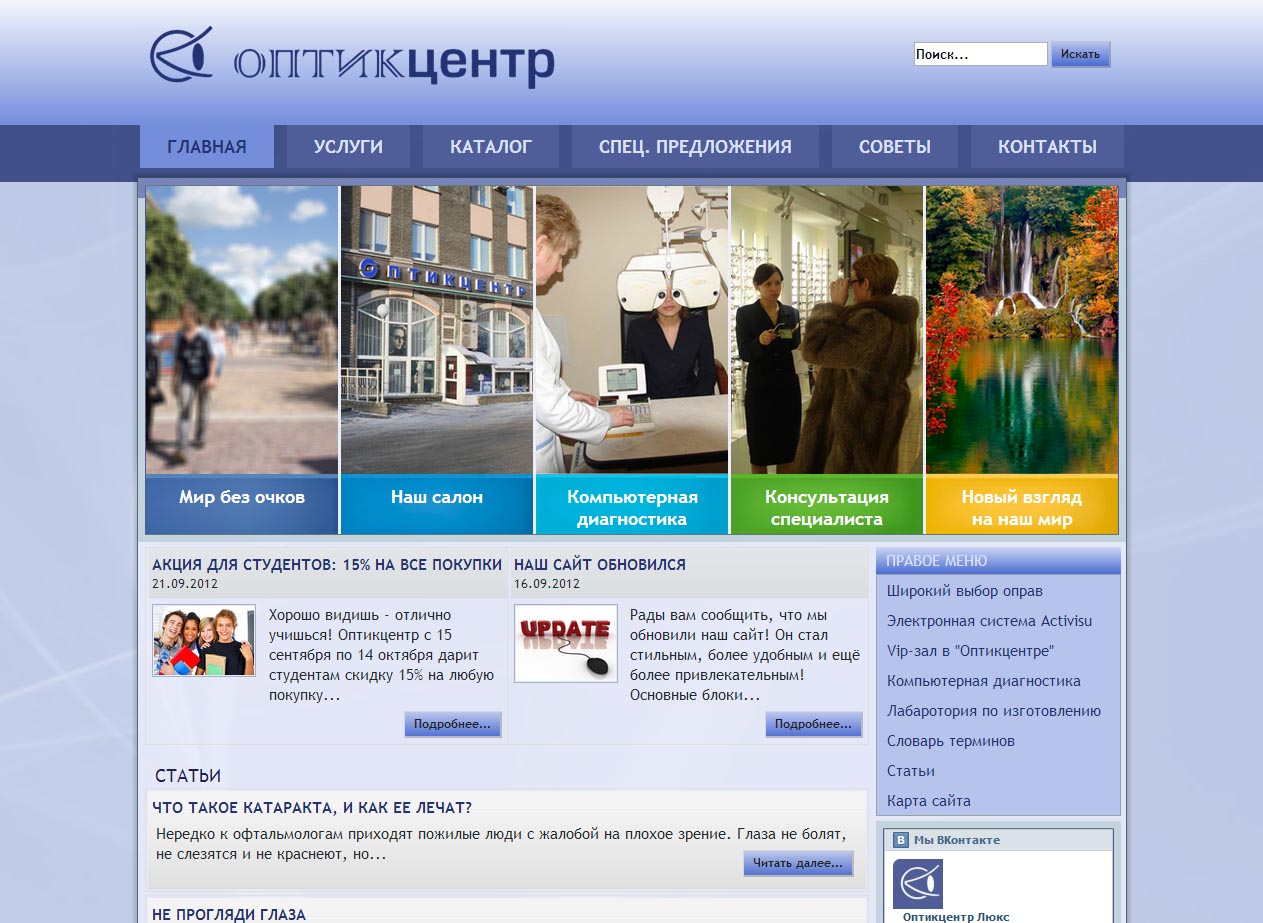1263x923 pixels.
Task: Select the 'Наш салон' banner tile
Action: (437, 360)
